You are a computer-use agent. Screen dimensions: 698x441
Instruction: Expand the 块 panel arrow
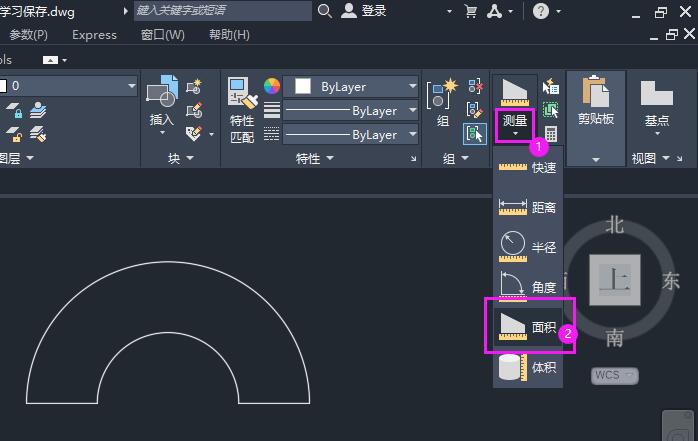click(190, 158)
